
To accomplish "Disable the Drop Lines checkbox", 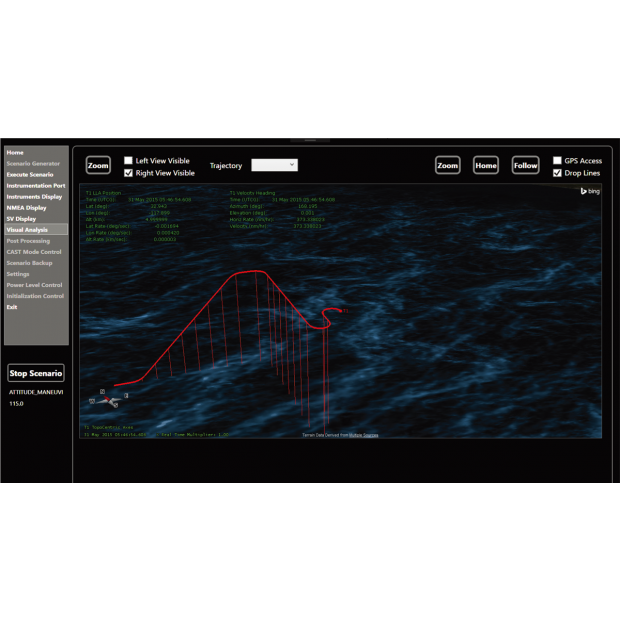I will [x=557, y=173].
